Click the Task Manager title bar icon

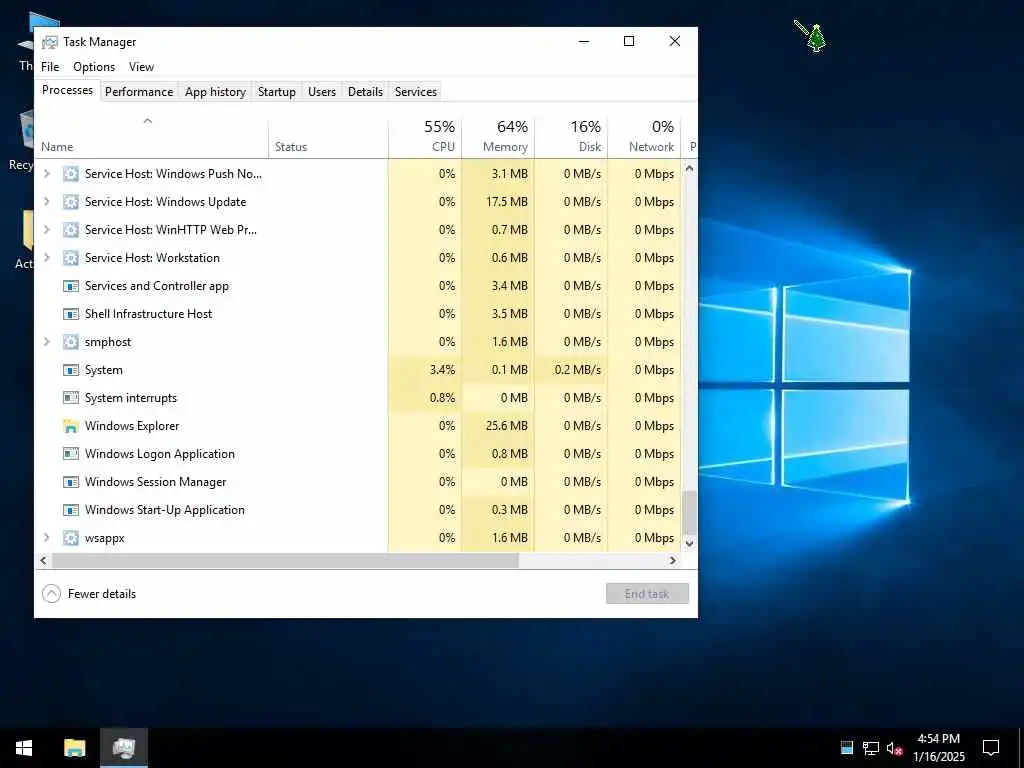point(50,42)
